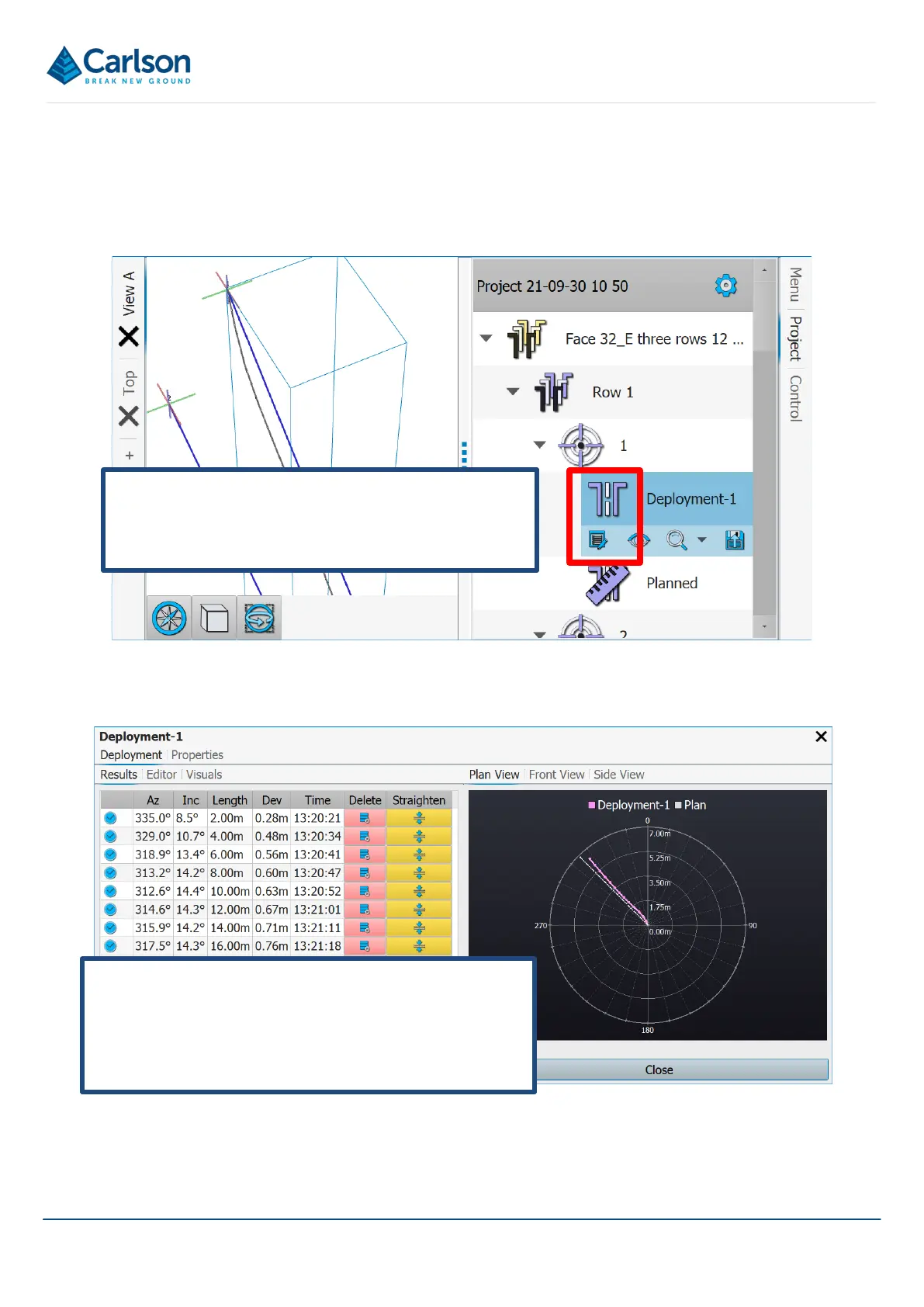Toggle Deployment-1 visibility eye icon
The width and height of the screenshot is (924, 1307).
point(638,540)
